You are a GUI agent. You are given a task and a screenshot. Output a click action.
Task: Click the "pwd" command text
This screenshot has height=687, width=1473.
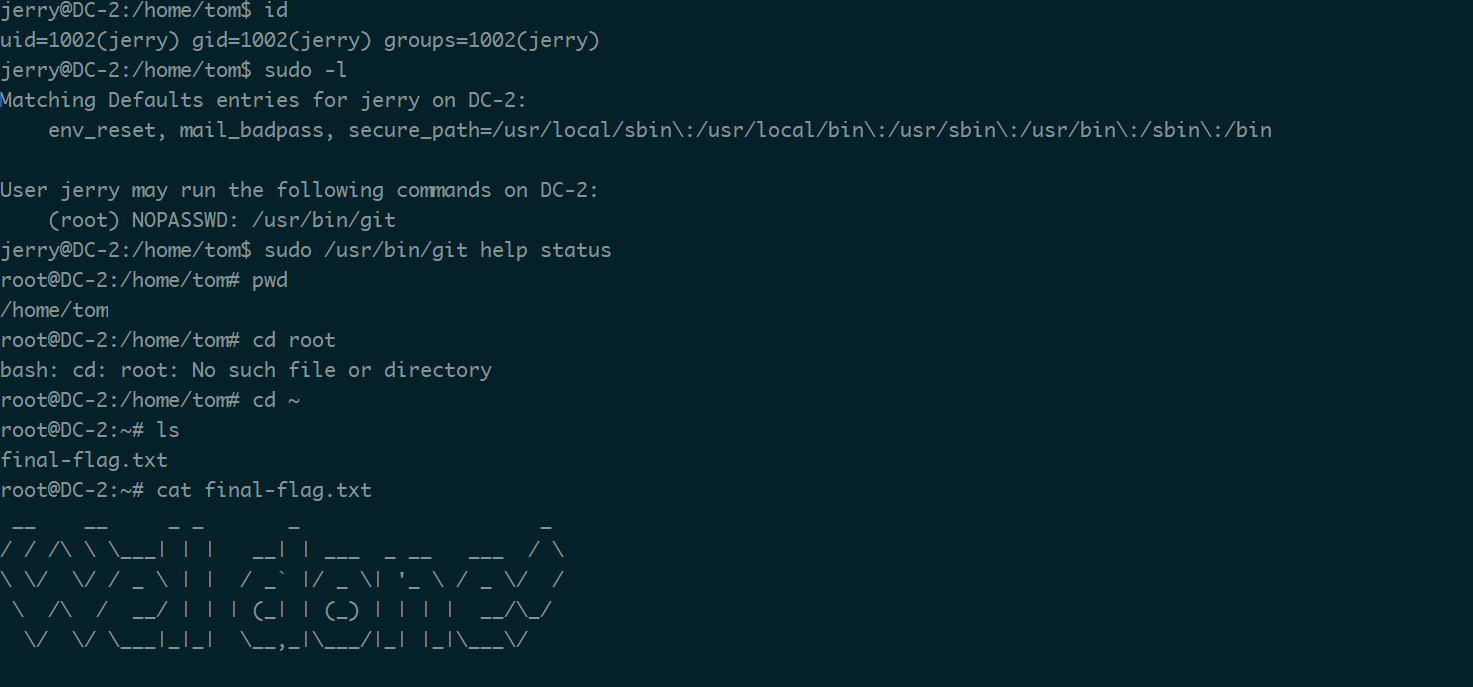pos(270,280)
